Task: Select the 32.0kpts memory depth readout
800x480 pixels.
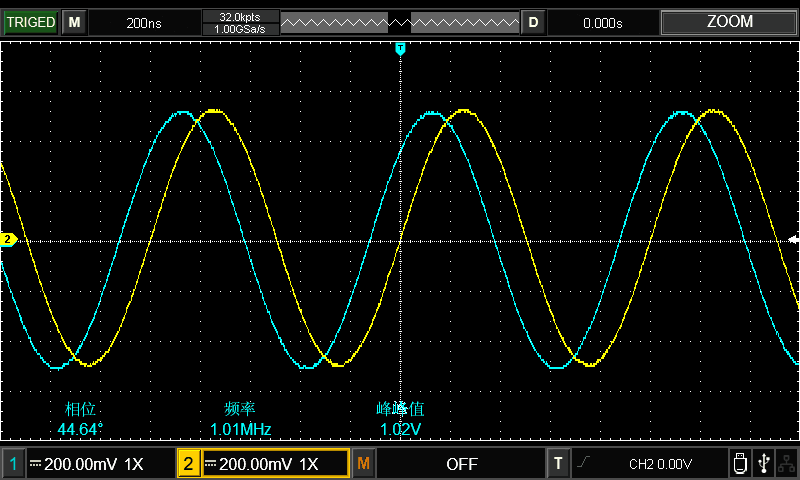Action: tap(240, 16)
